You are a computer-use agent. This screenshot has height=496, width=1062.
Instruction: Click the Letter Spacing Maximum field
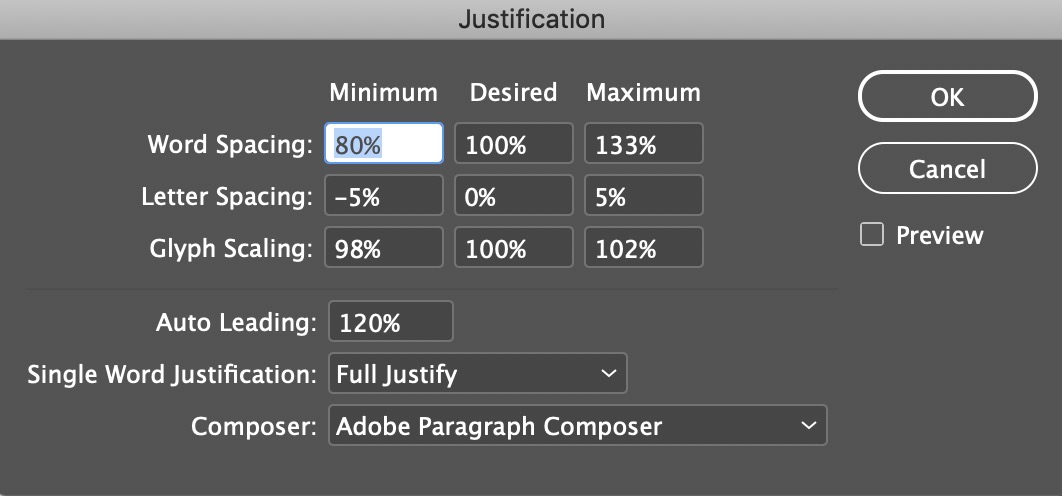(643, 197)
